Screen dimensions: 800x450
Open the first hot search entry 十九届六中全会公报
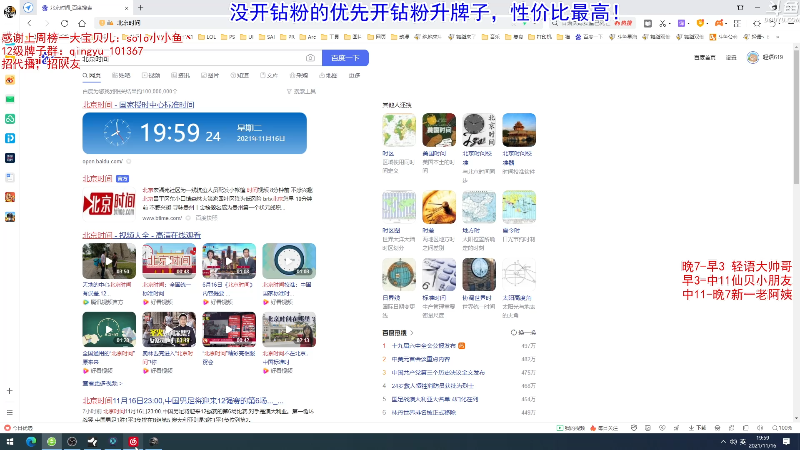(x=423, y=346)
